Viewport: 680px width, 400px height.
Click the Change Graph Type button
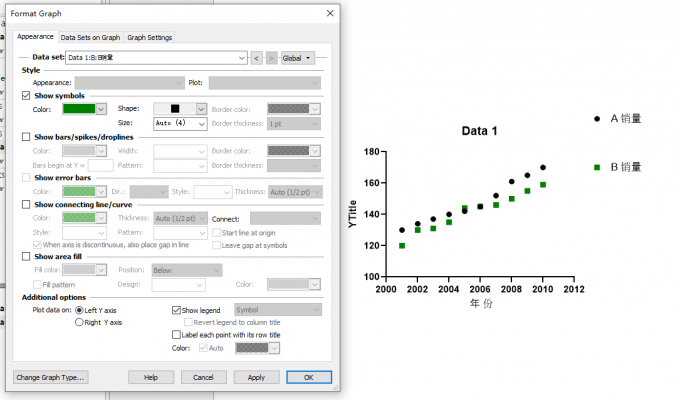point(50,377)
